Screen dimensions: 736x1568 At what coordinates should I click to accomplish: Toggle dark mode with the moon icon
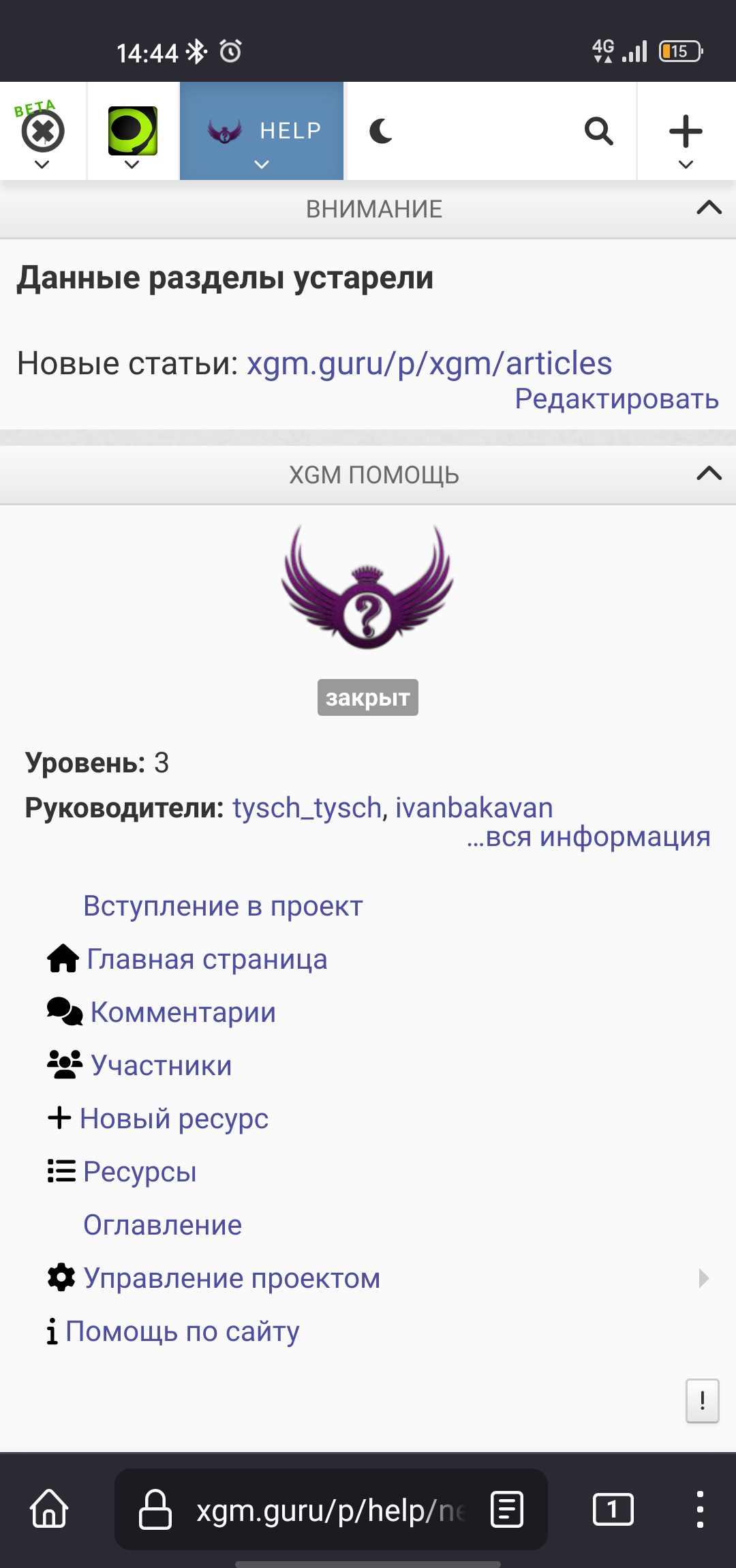click(x=381, y=131)
